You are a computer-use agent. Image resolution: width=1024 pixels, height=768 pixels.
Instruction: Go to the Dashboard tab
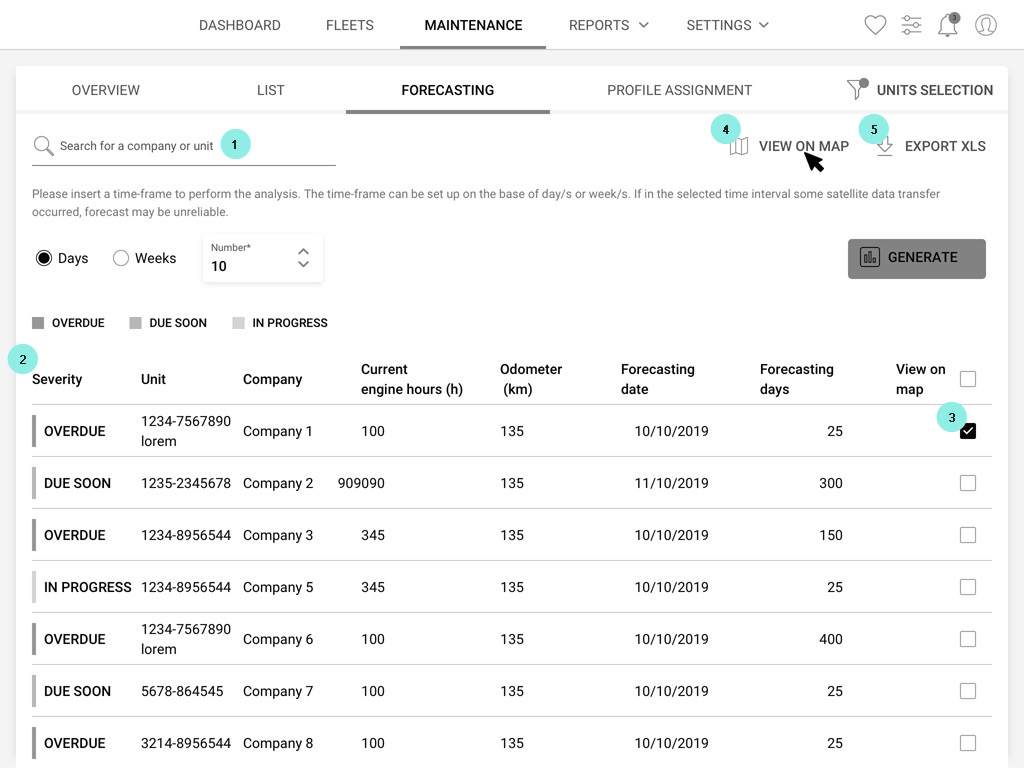coord(240,25)
